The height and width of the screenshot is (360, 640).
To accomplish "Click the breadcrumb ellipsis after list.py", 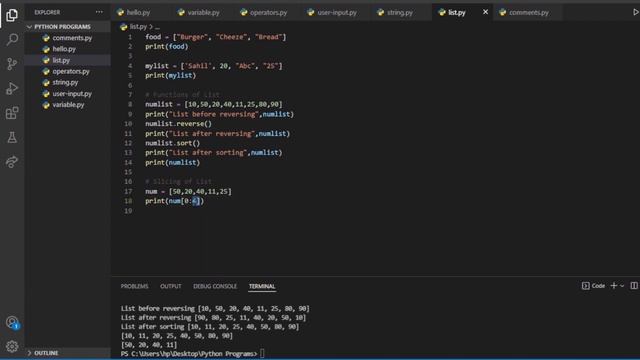I will pos(158,27).
